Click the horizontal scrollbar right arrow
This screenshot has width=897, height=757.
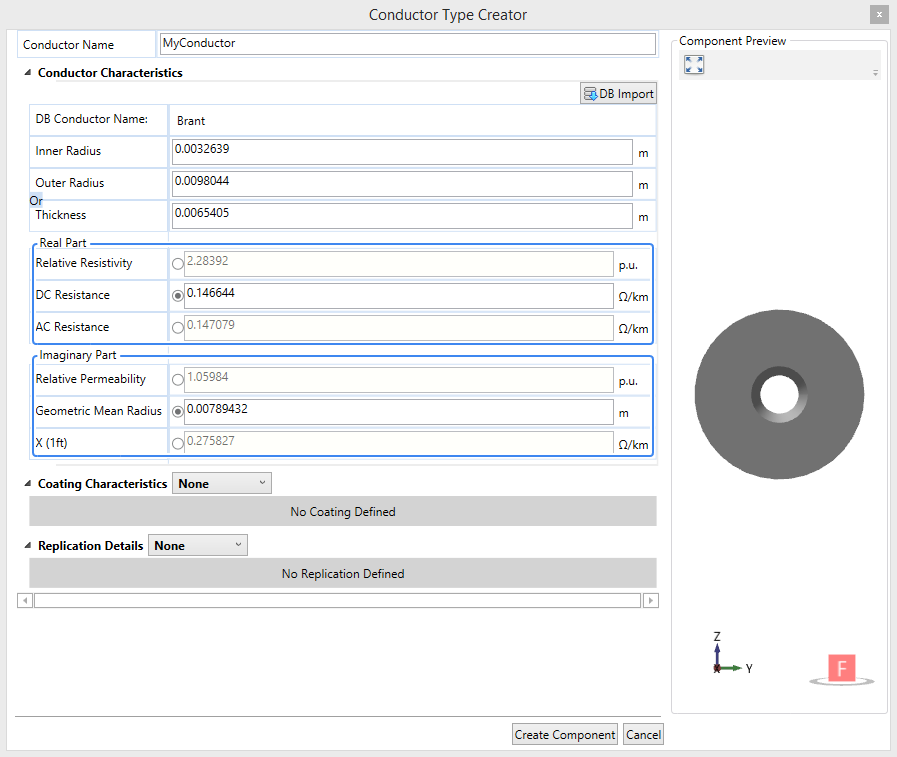coord(651,600)
